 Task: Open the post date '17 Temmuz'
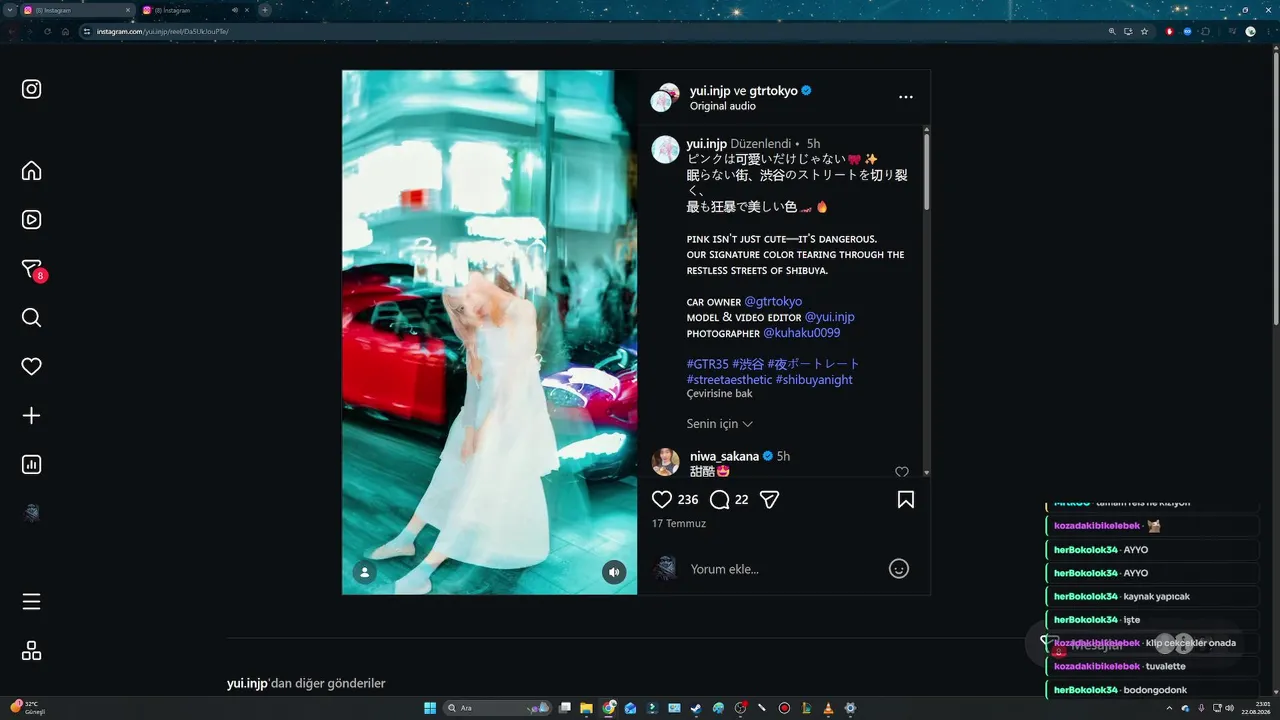pyautogui.click(x=679, y=524)
